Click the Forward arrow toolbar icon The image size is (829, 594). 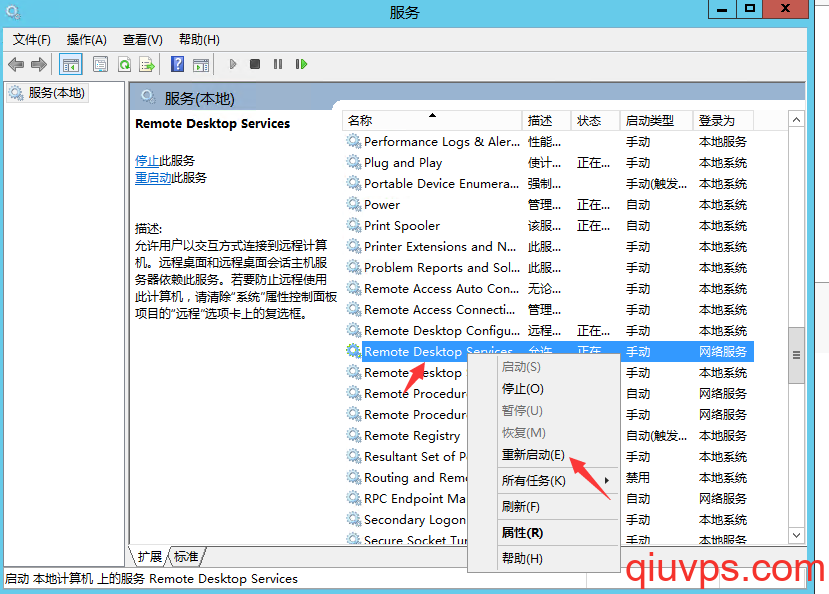pyautogui.click(x=39, y=64)
